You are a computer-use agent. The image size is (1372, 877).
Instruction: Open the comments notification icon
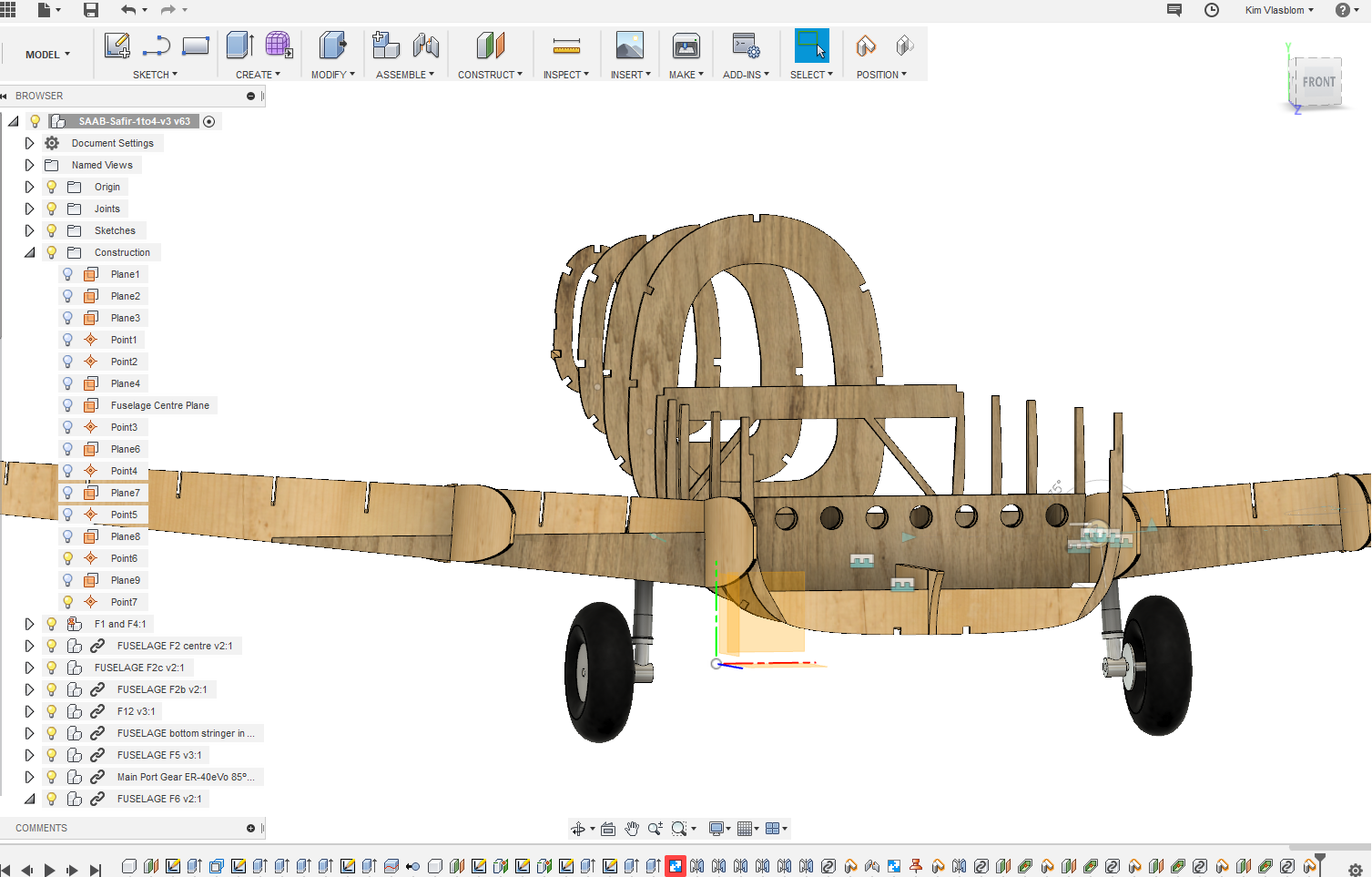click(1174, 10)
